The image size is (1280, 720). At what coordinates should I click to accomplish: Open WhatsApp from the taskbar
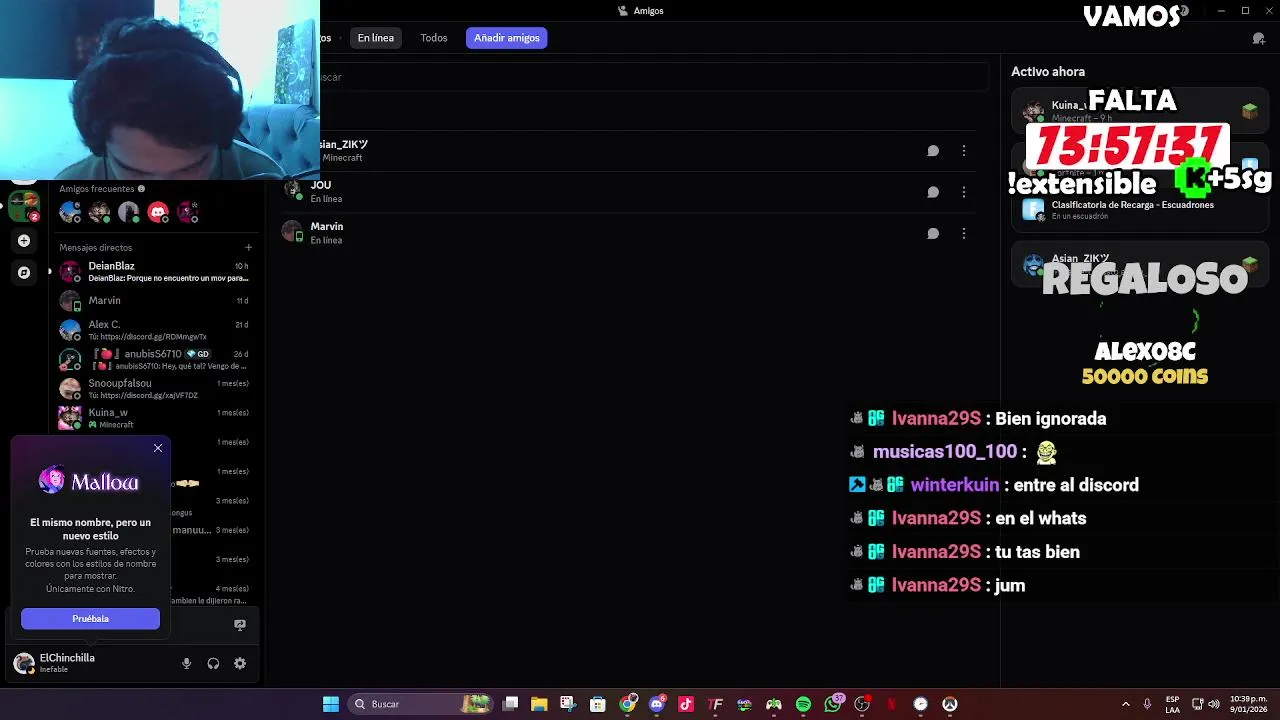[833, 704]
